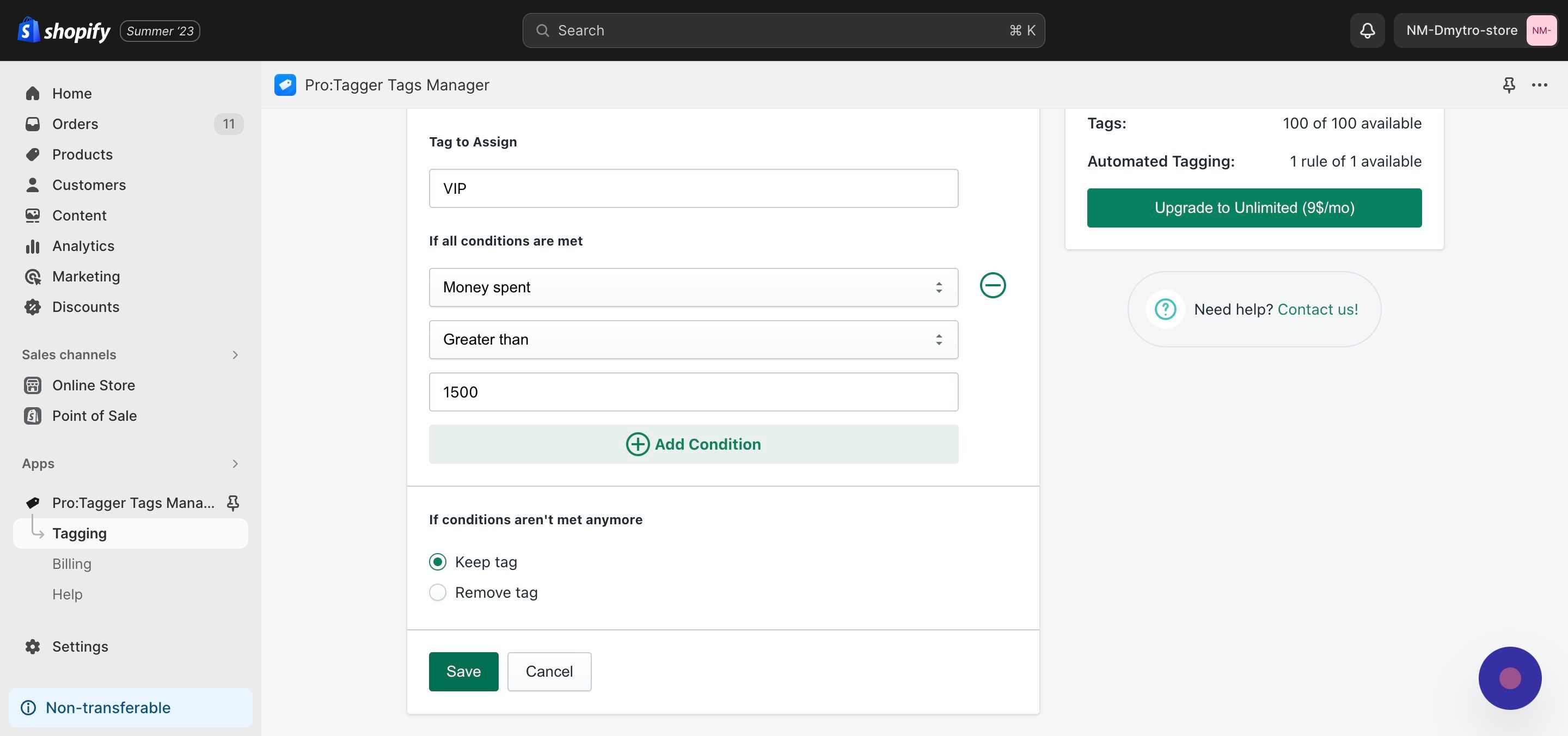Screen dimensions: 1568x736
Task: Click the search magnifier icon
Action: (542, 30)
